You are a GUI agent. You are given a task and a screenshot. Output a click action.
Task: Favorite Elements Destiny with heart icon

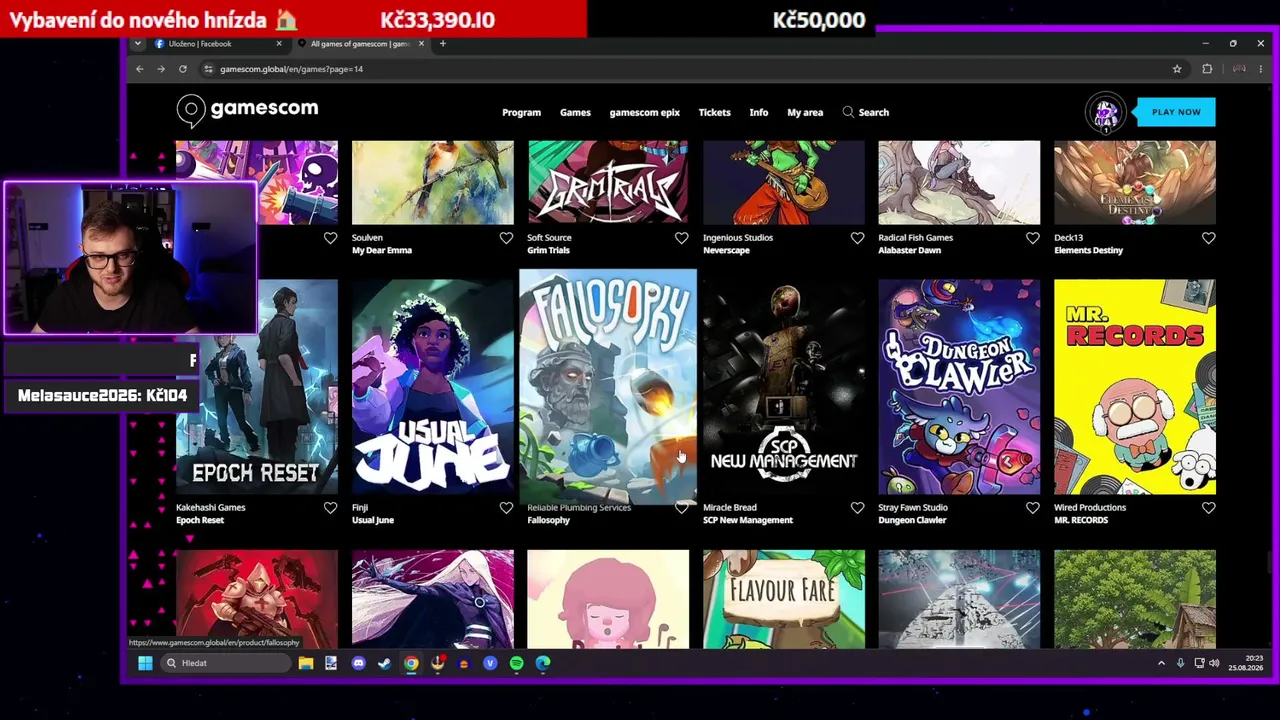(1209, 238)
